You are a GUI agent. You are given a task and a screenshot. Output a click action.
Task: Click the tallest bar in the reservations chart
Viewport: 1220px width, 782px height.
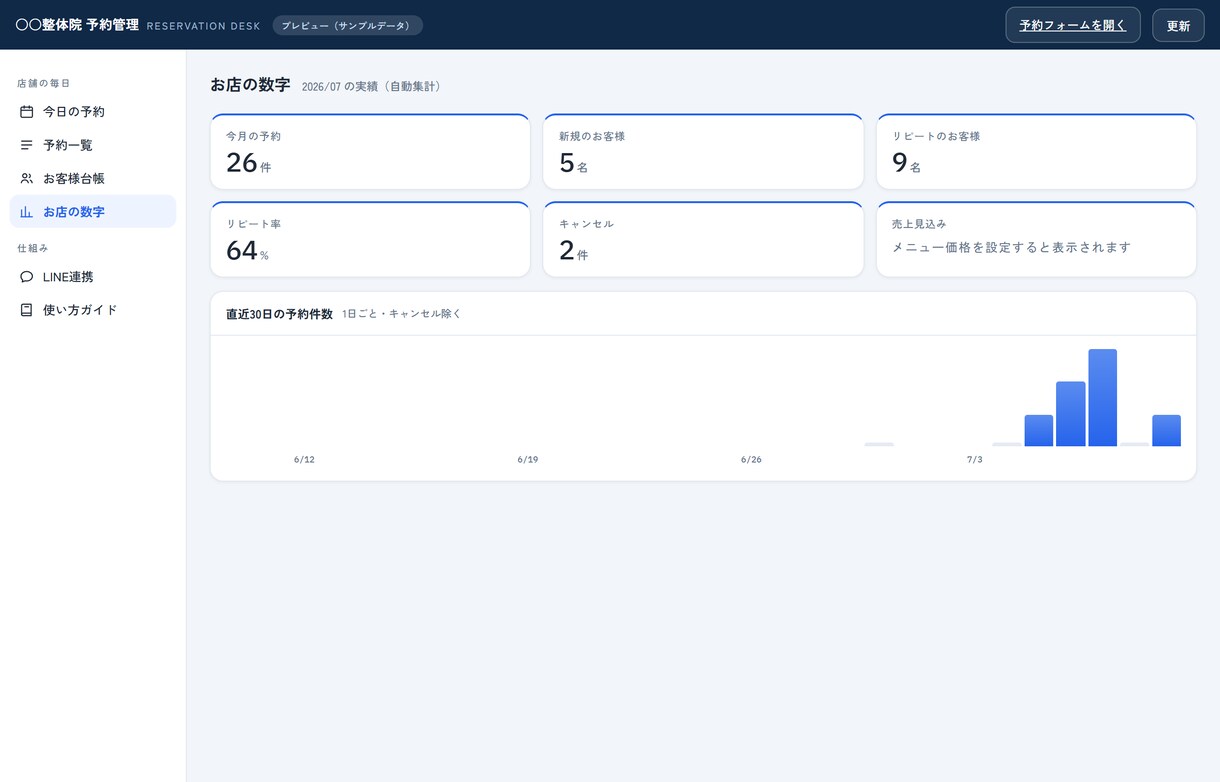pos(1102,398)
